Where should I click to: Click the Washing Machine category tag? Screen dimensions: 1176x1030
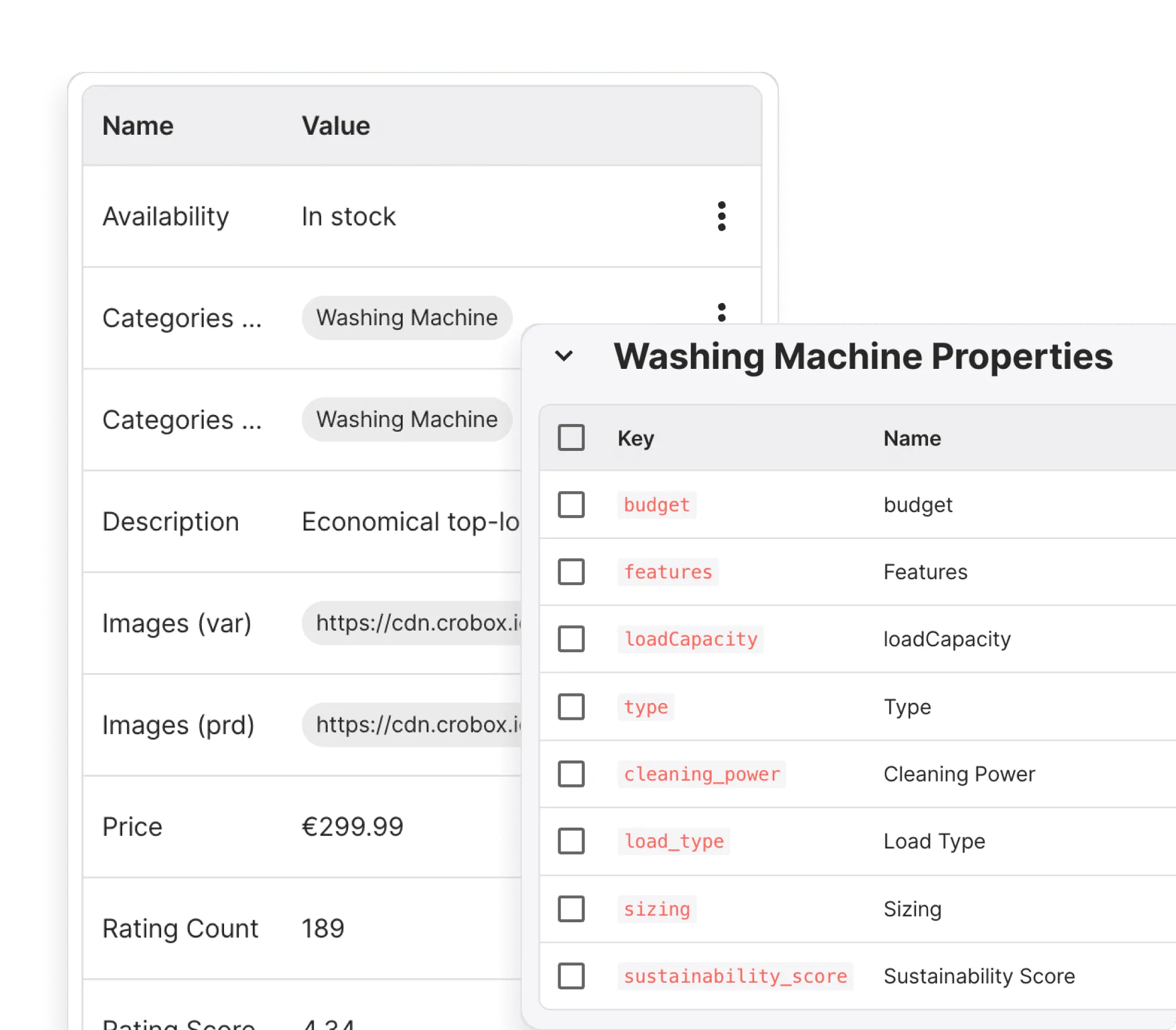407,317
